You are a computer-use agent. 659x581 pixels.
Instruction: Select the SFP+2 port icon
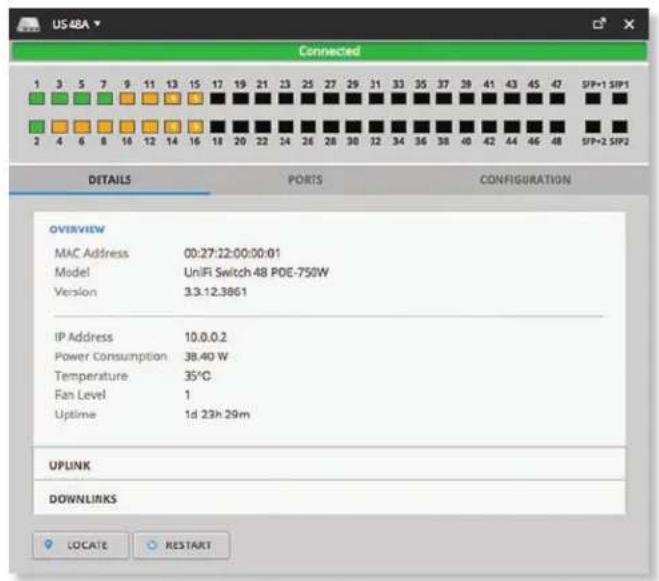(593, 127)
